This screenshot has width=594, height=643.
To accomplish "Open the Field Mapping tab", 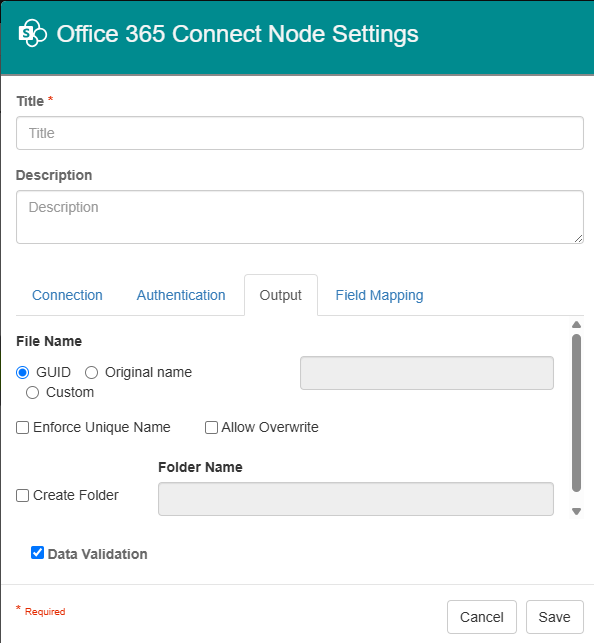I will pos(379,295).
